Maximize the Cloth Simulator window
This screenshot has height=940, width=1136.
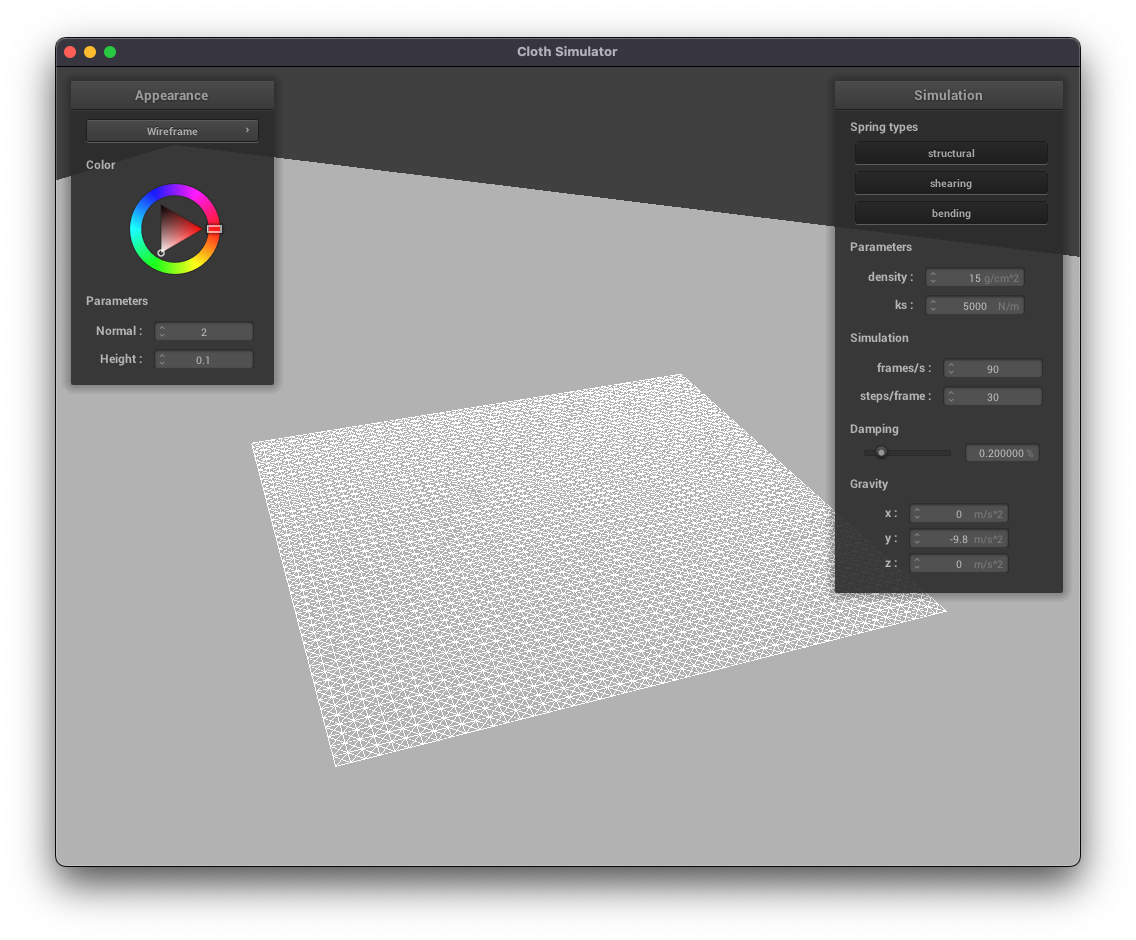110,52
